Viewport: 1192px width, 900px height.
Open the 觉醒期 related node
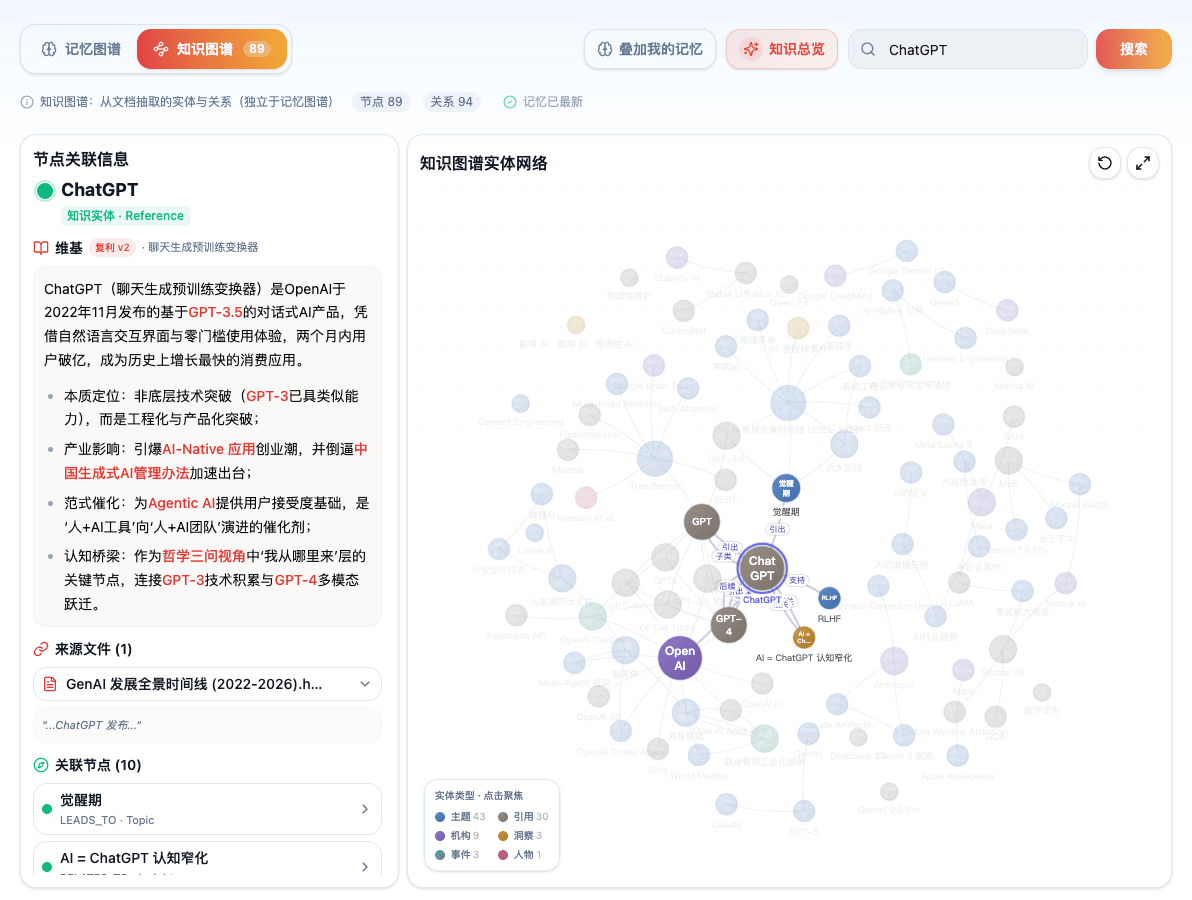(x=208, y=809)
